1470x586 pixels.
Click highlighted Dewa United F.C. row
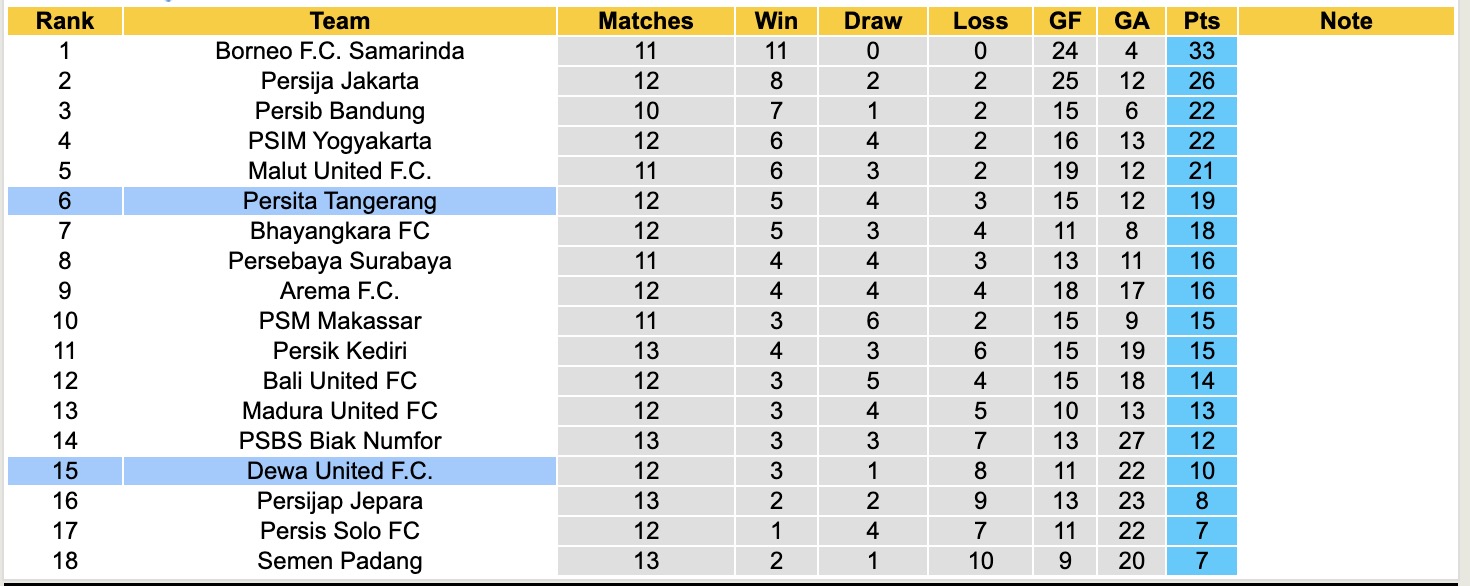pos(339,471)
